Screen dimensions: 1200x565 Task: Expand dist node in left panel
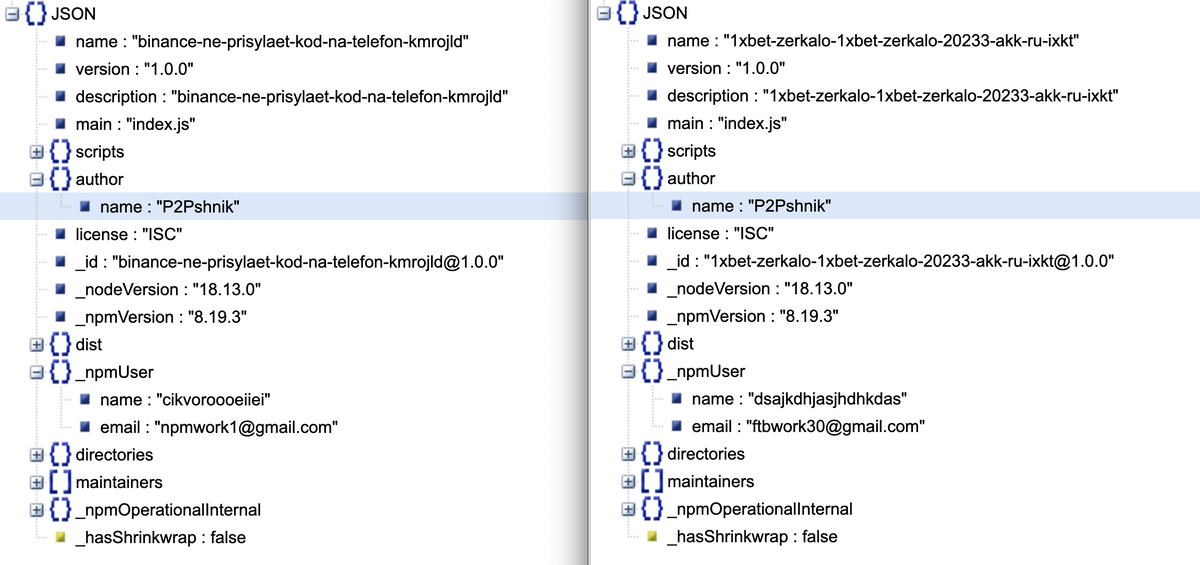click(x=37, y=345)
